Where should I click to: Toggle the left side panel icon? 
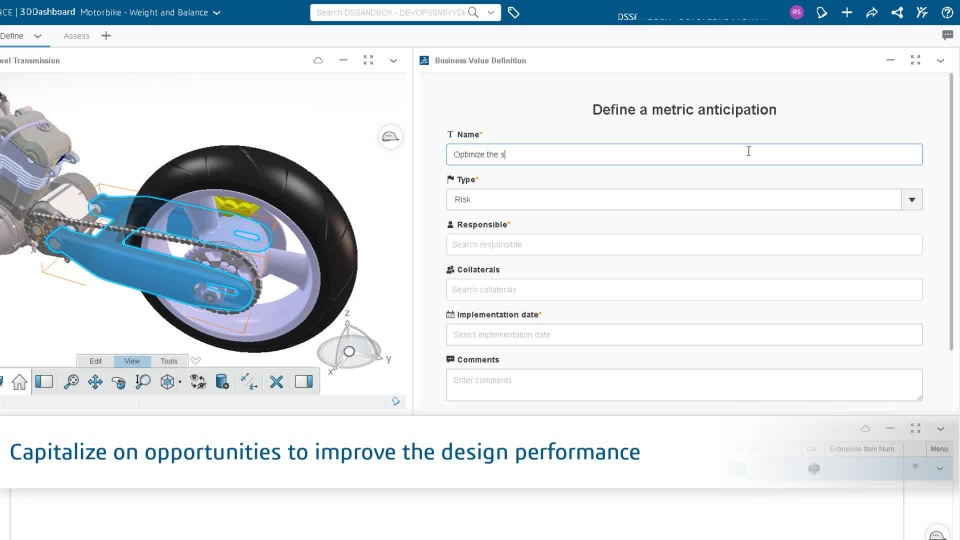click(x=44, y=382)
